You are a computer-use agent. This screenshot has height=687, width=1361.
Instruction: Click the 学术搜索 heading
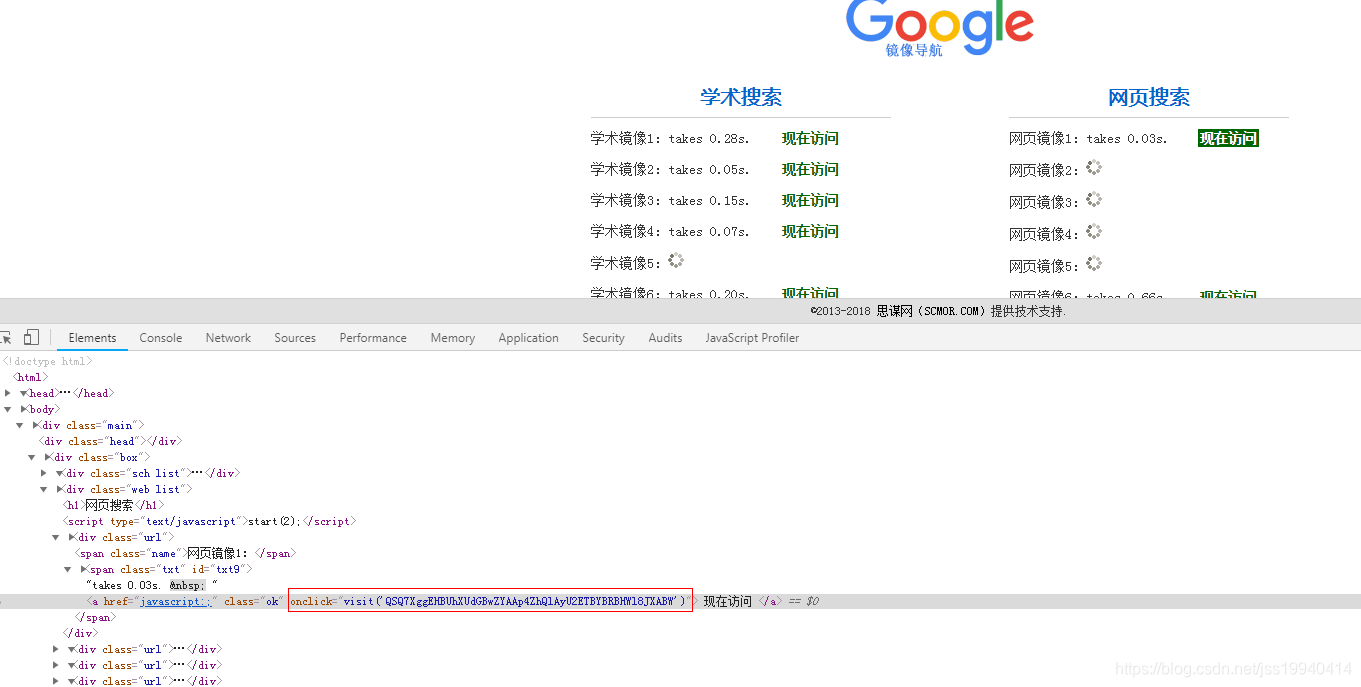(x=741, y=97)
